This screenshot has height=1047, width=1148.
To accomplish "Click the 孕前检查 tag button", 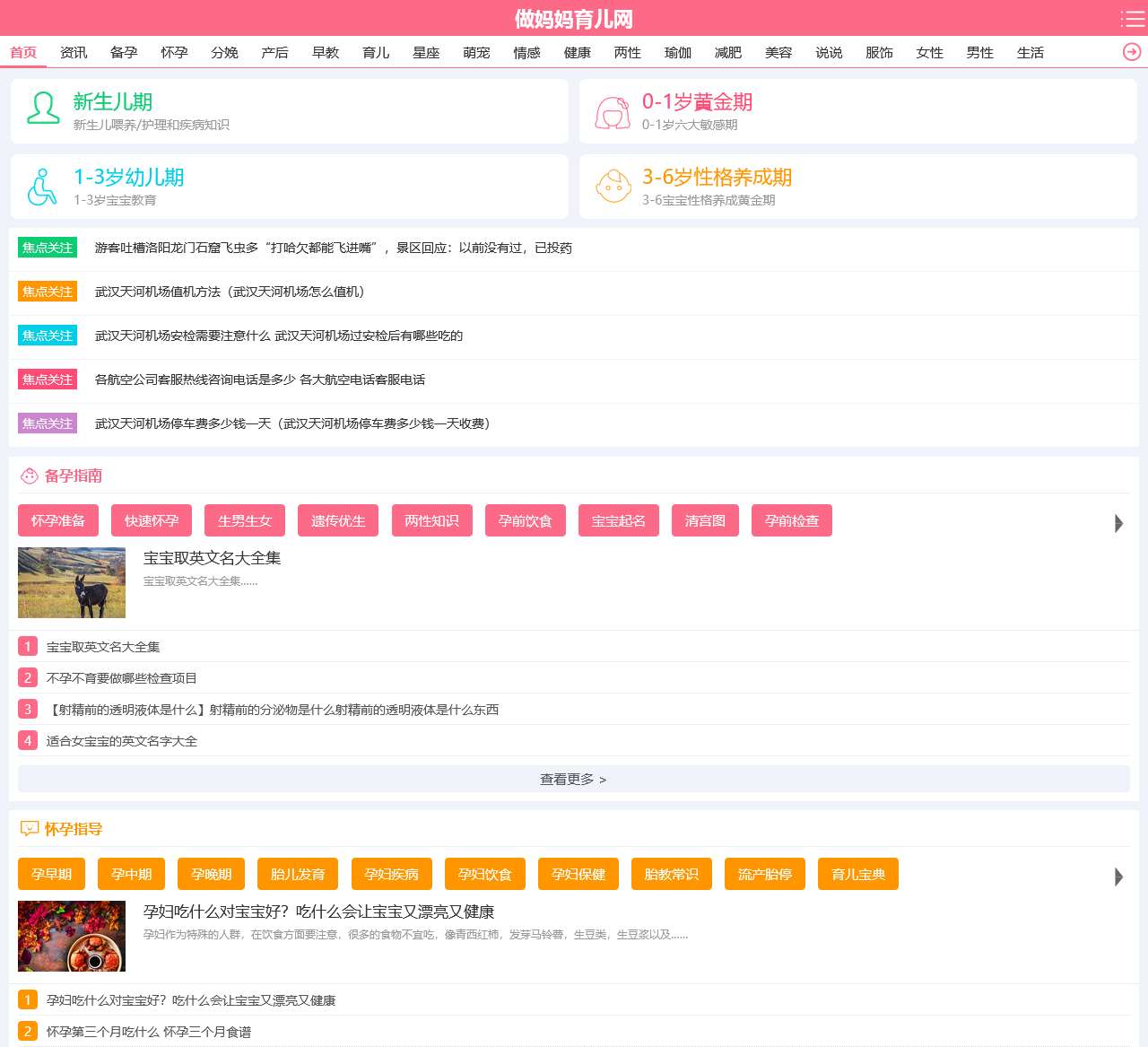I will click(792, 520).
